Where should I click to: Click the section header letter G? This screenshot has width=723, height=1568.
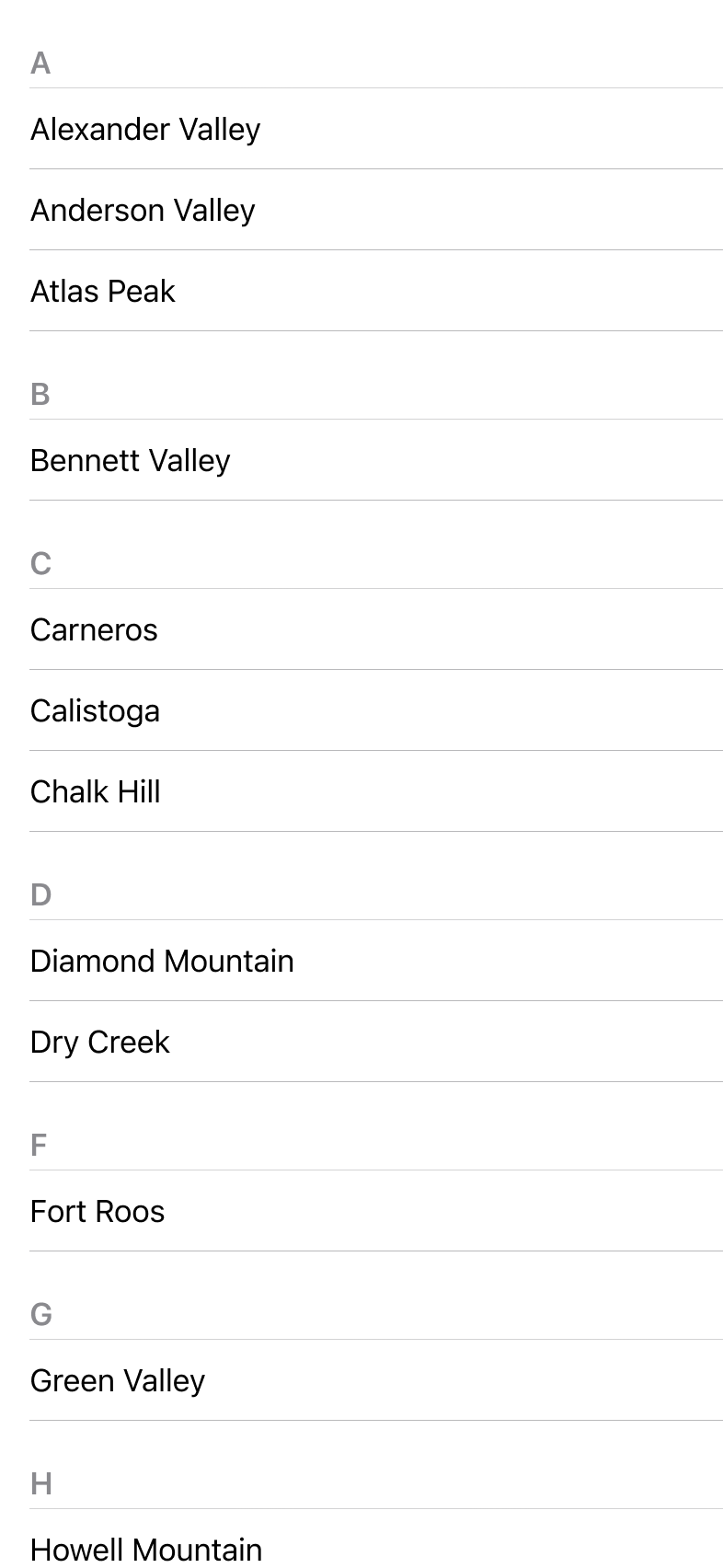coord(41,1315)
